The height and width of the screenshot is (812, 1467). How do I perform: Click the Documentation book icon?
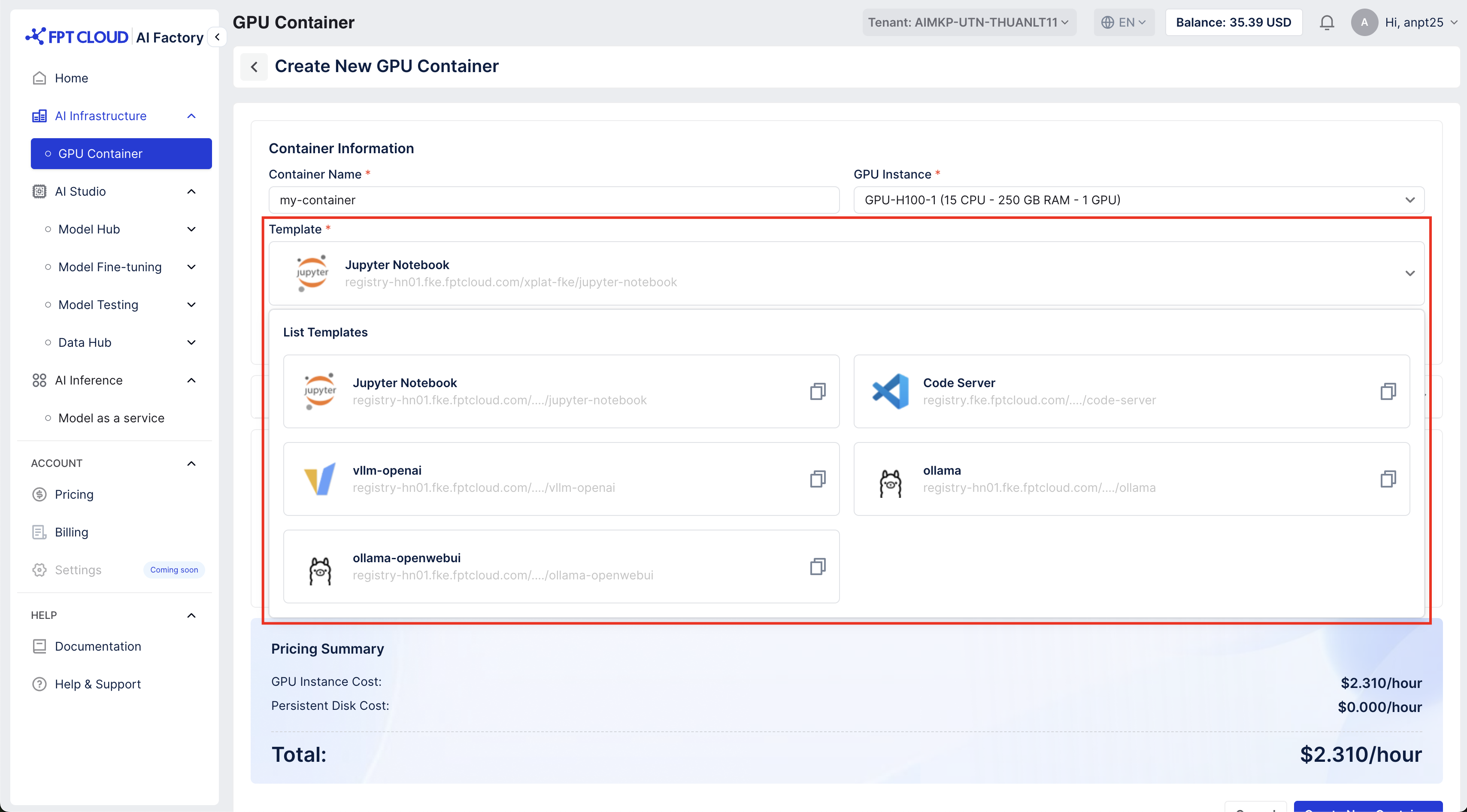(39, 646)
